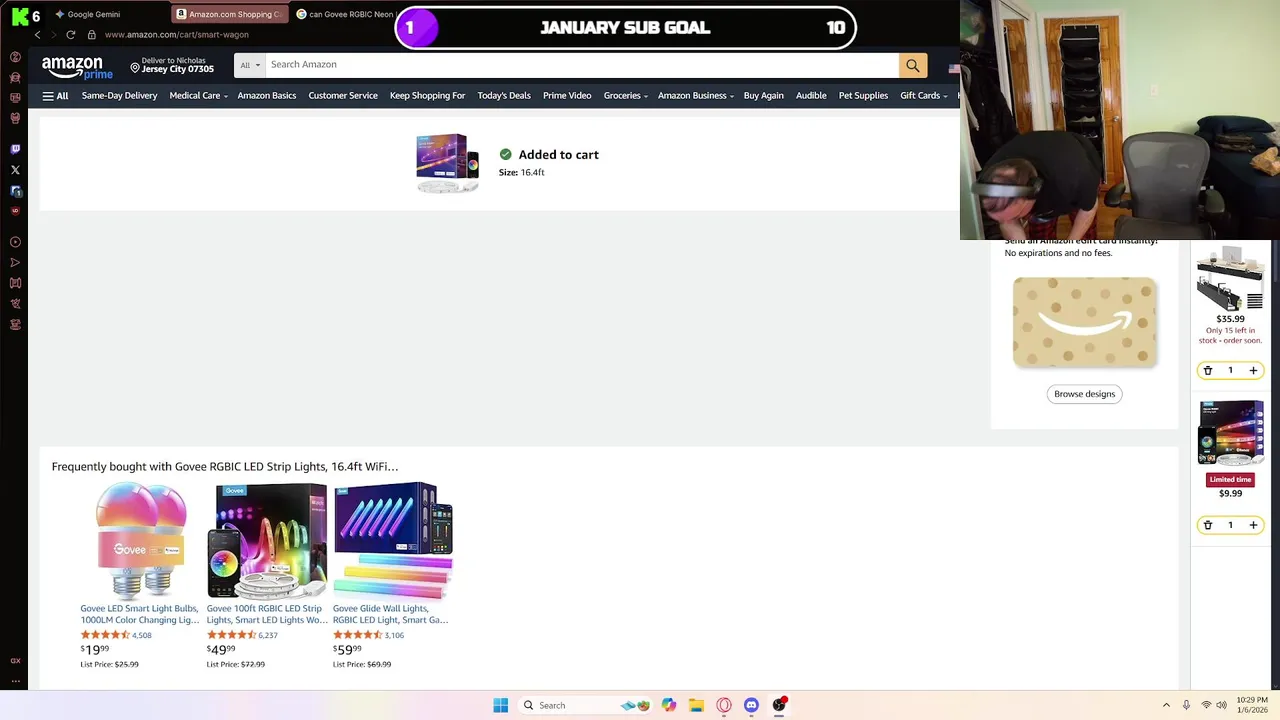Open the Amazon eGift card image

point(1085,322)
